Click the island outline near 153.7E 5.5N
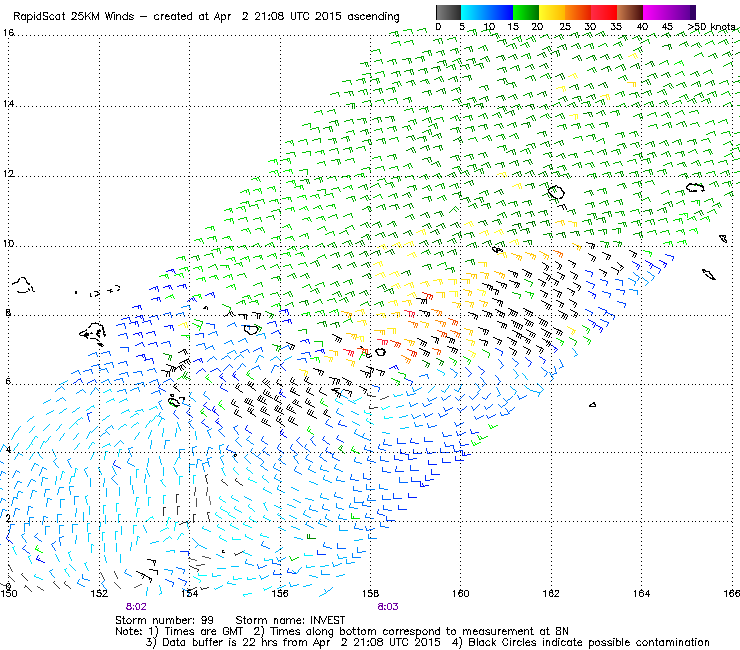740x650 pixels. 175,400
